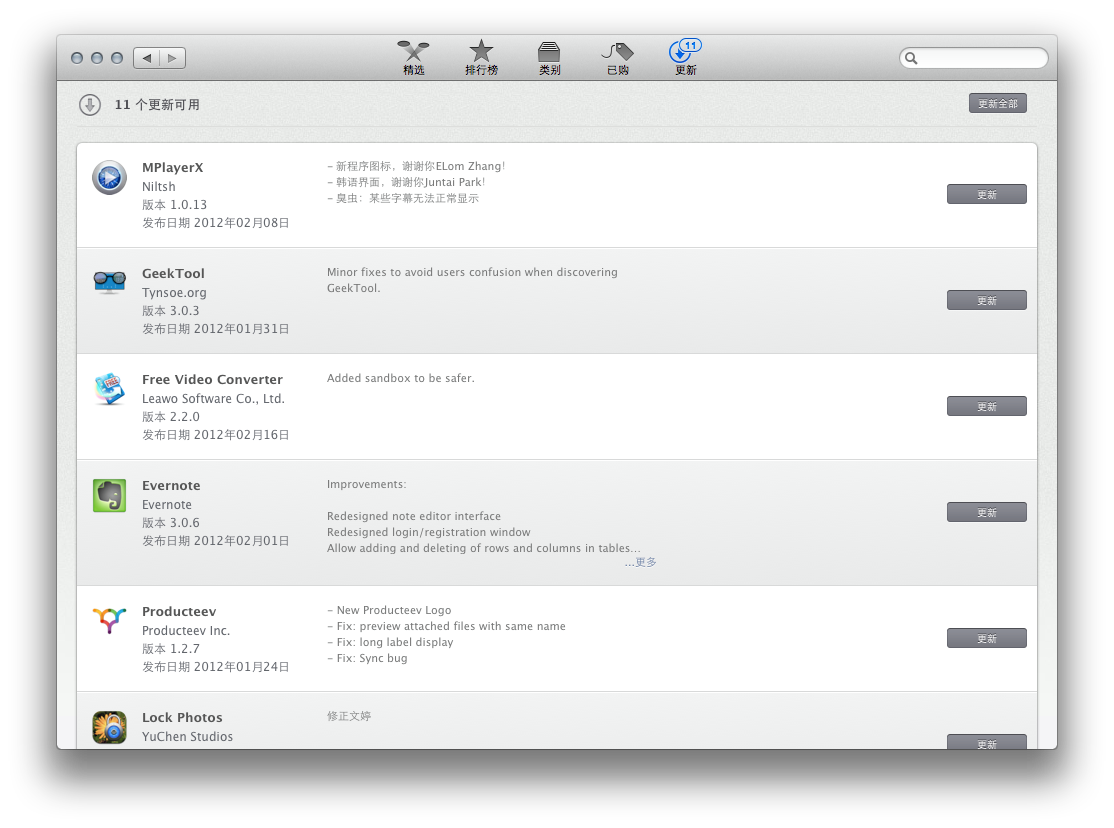Update GeekTool

tap(986, 300)
